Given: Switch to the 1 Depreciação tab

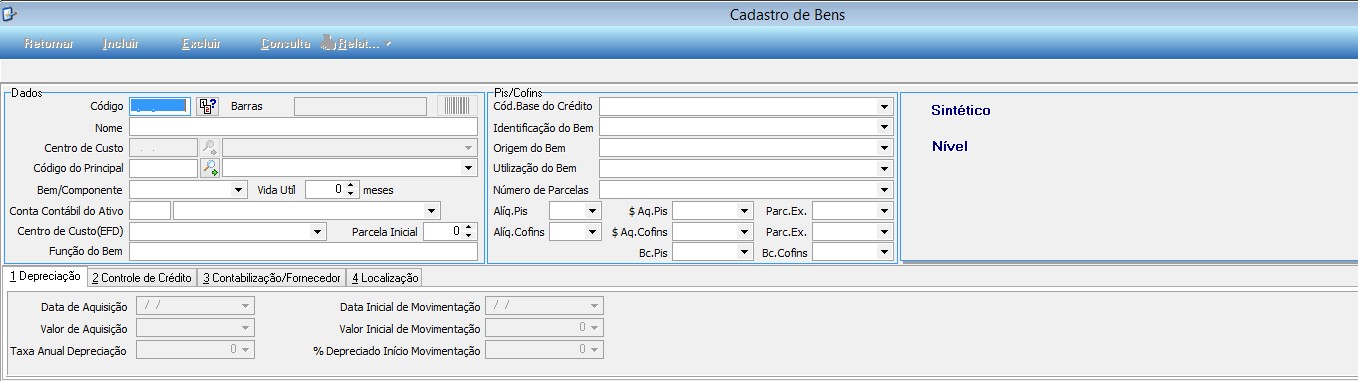Looking at the screenshot, I should [x=45, y=277].
